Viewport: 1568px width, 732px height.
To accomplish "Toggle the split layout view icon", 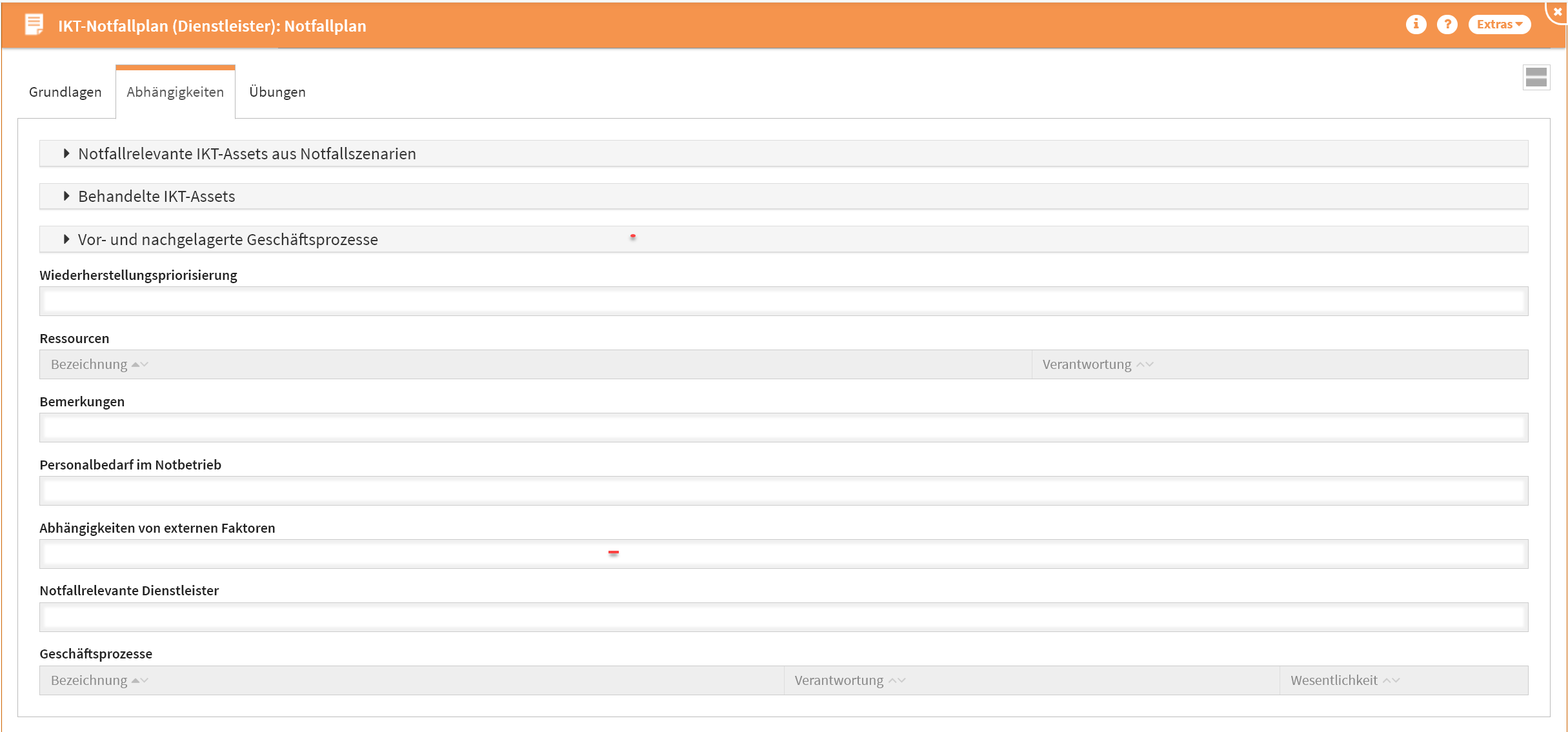I will 1536,77.
